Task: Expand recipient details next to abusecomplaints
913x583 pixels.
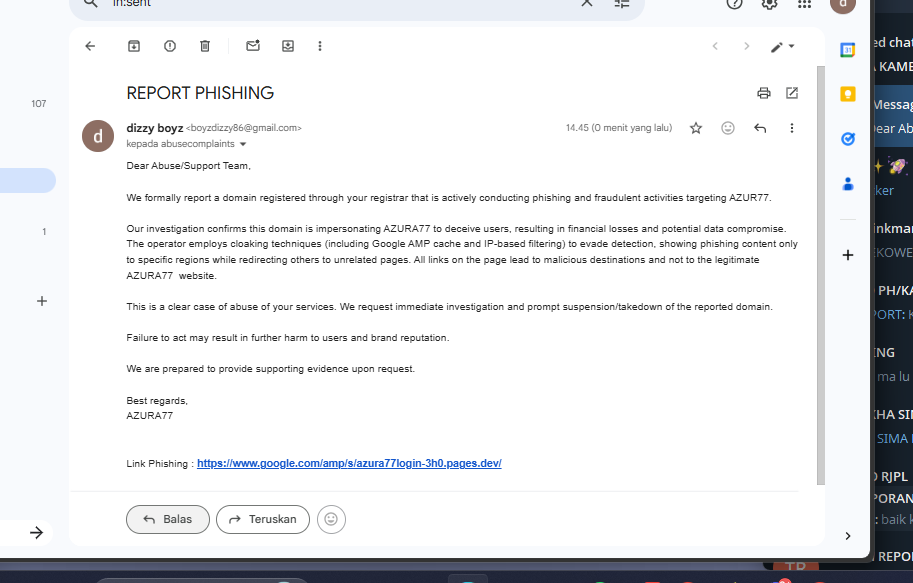Action: pyautogui.click(x=243, y=144)
